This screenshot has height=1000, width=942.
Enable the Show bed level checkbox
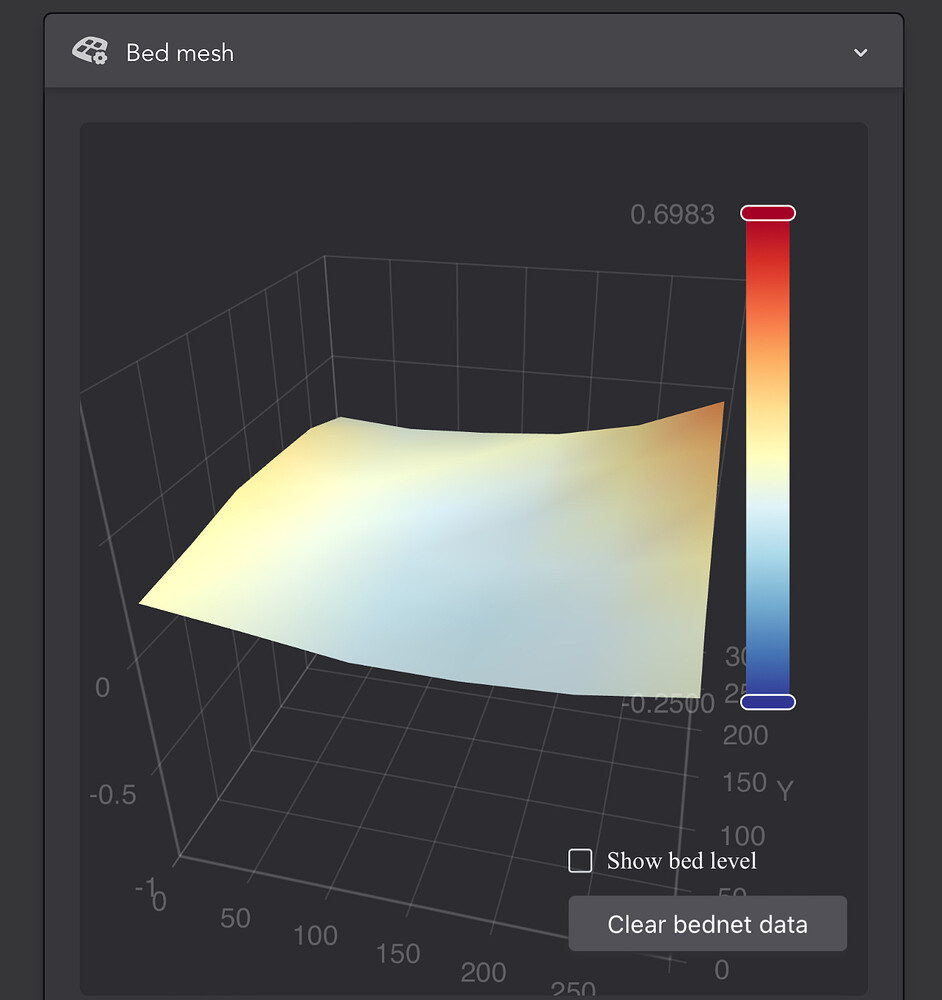click(580, 860)
